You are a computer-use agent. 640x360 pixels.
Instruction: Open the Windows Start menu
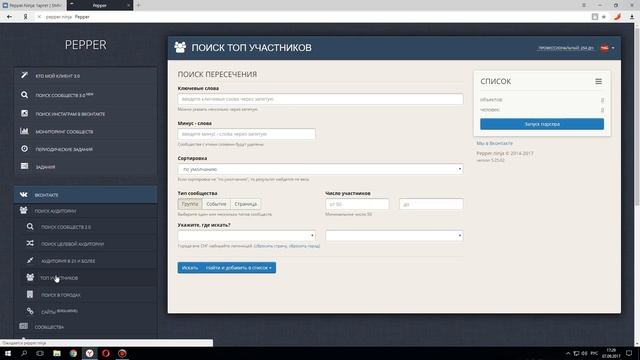[8, 353]
